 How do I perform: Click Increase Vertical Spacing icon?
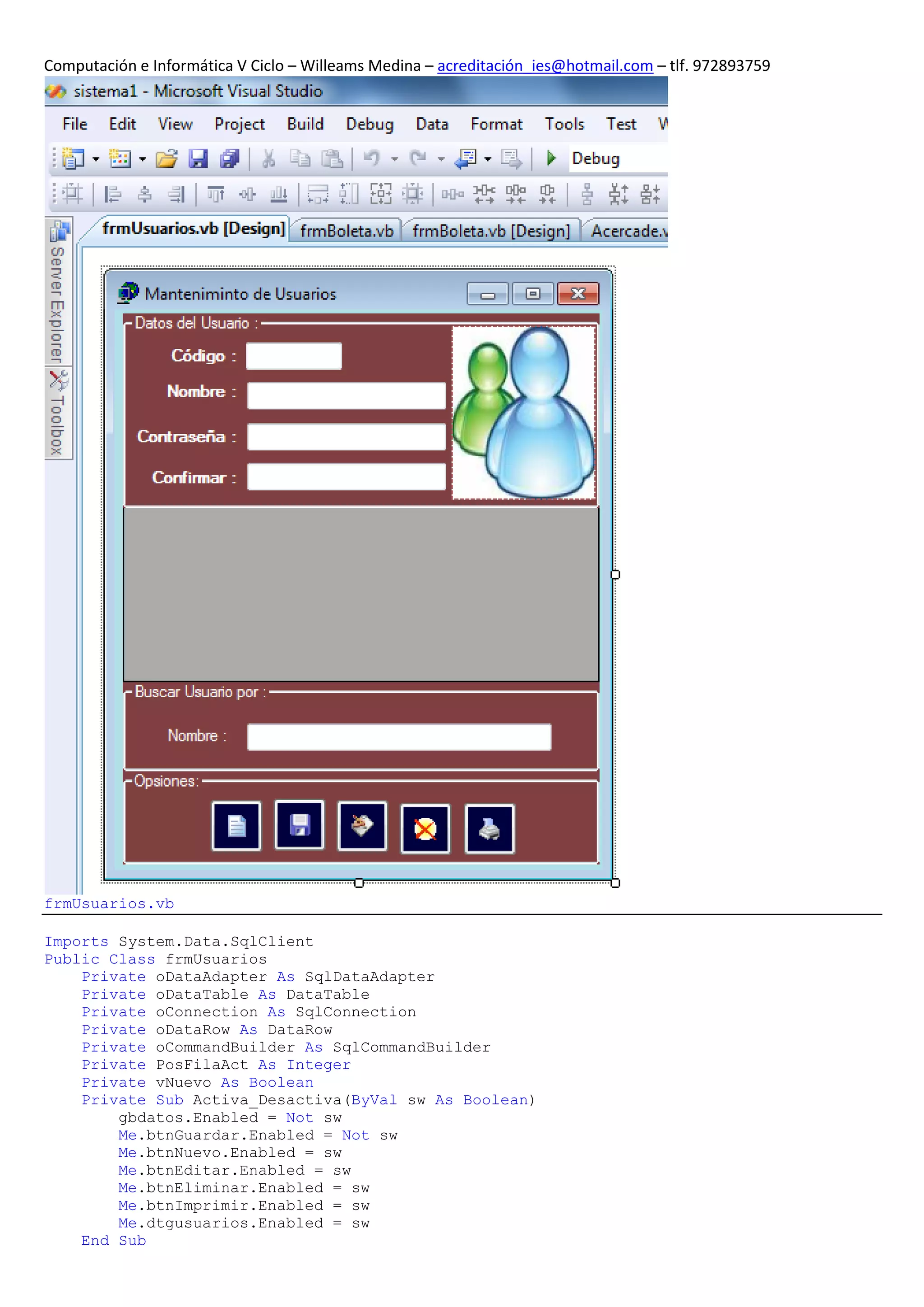pyautogui.click(x=619, y=194)
